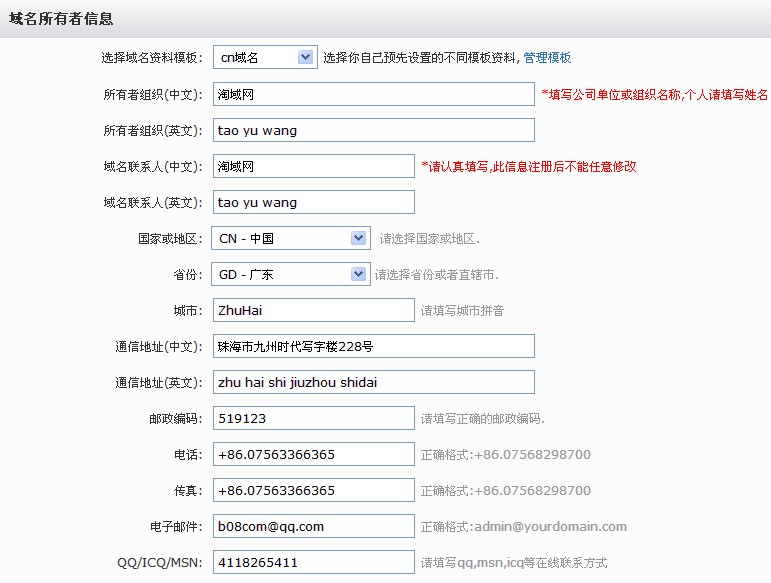Focus the 通信地址(中文) address field
771x583 pixels.
point(373,346)
